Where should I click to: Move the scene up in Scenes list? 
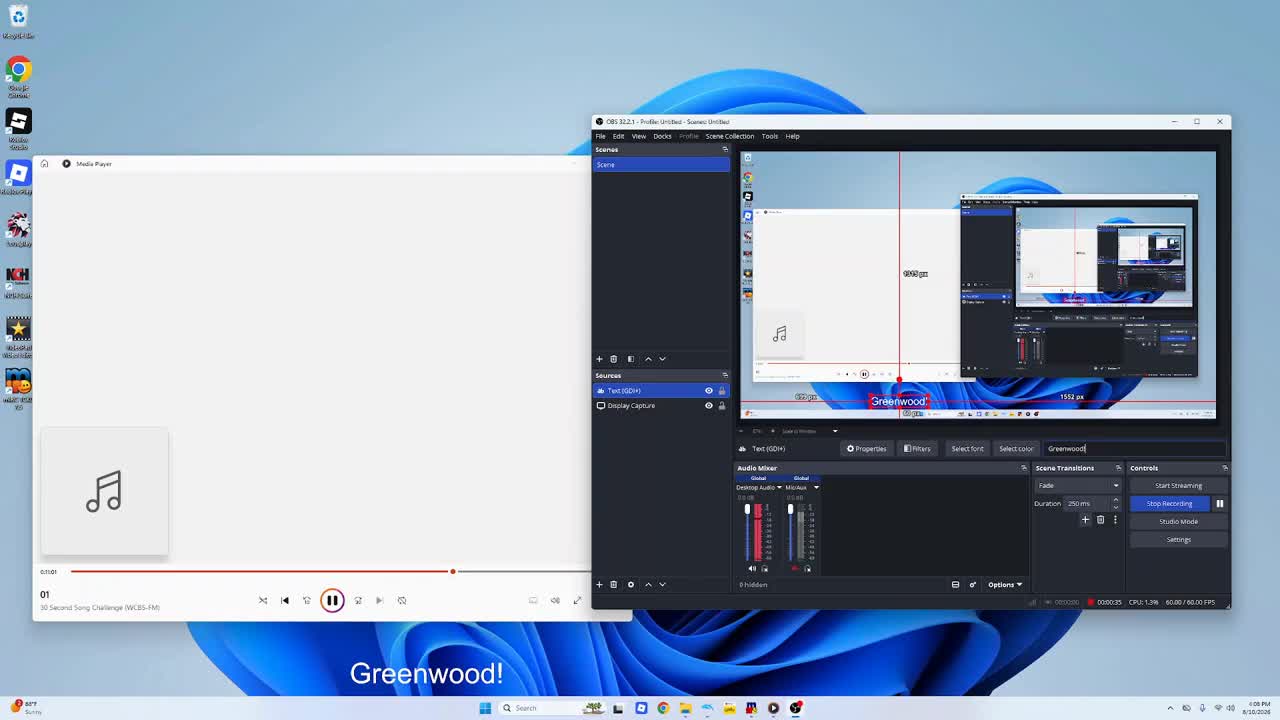[648, 359]
